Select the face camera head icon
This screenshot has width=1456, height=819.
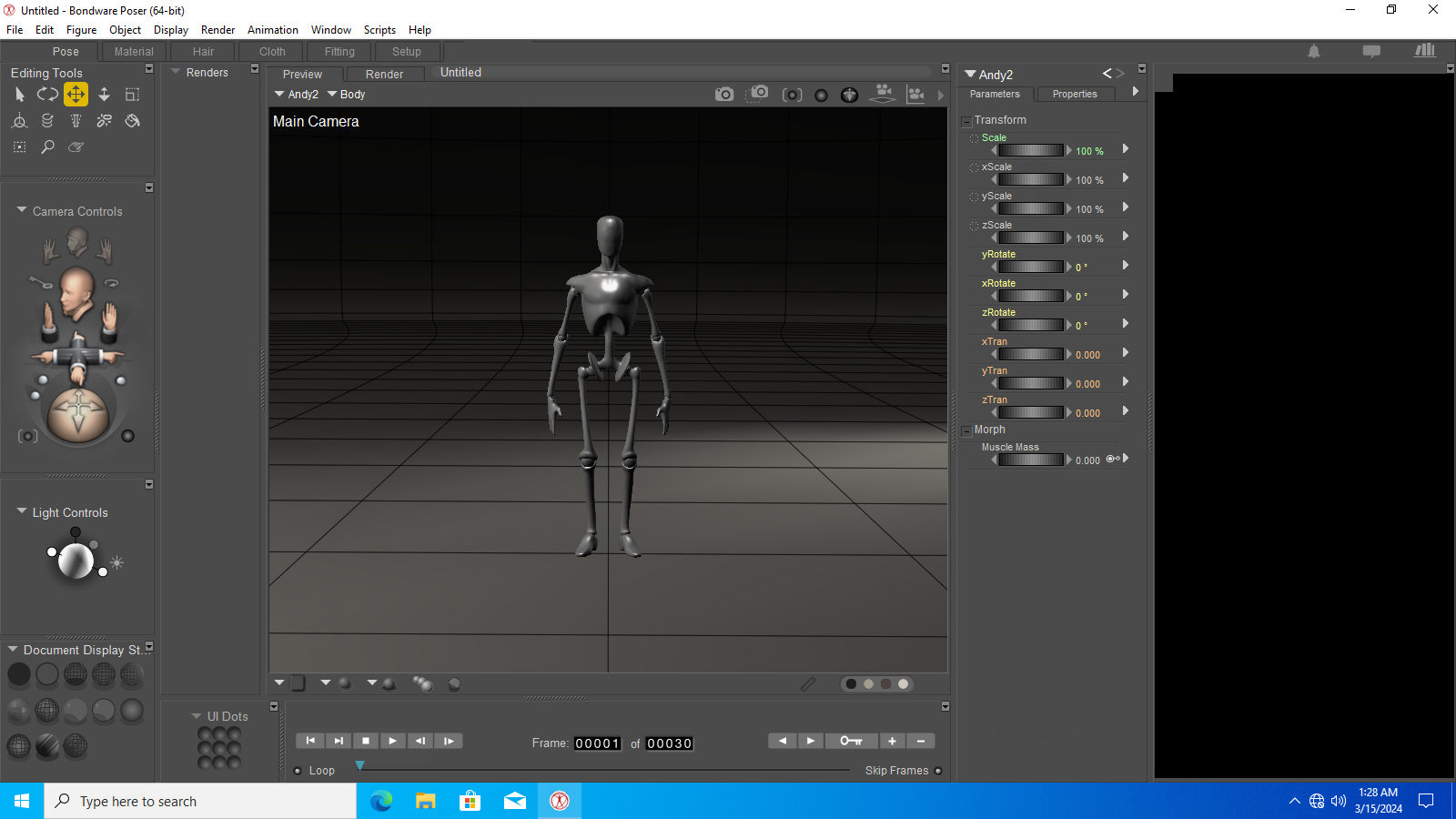(x=77, y=240)
